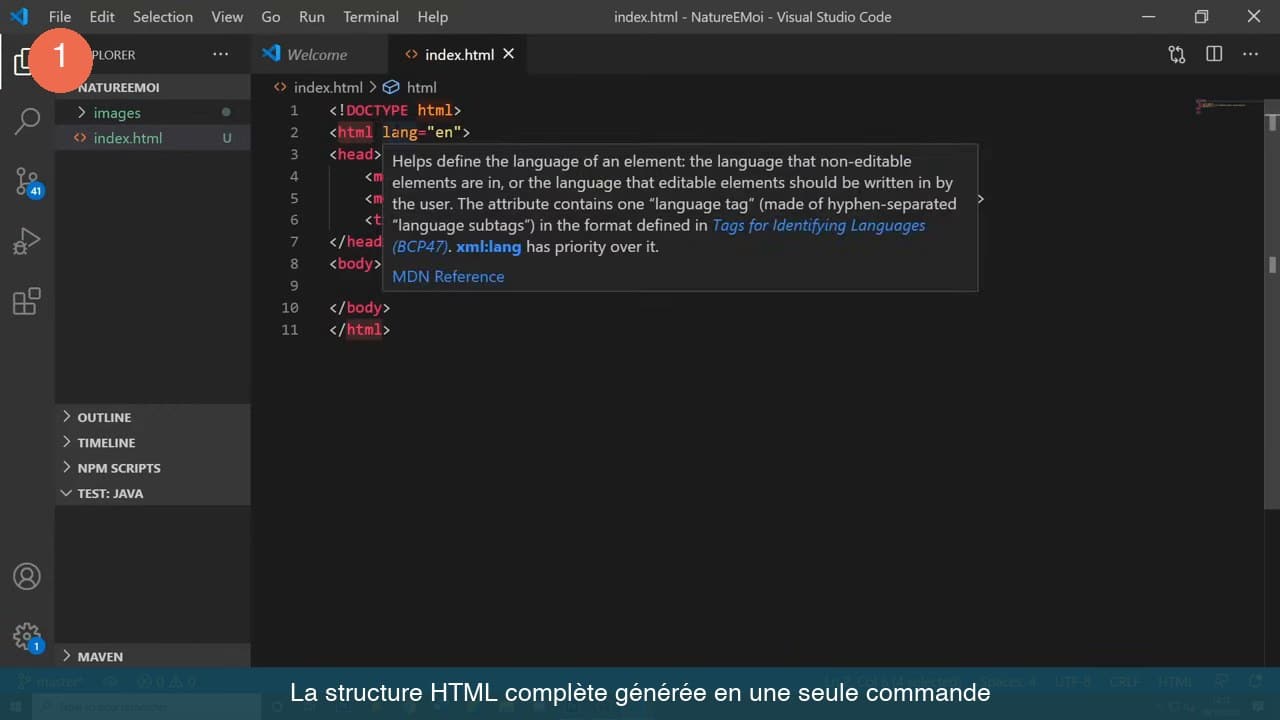
Task: Expand the images folder
Action: [x=152, y=113]
